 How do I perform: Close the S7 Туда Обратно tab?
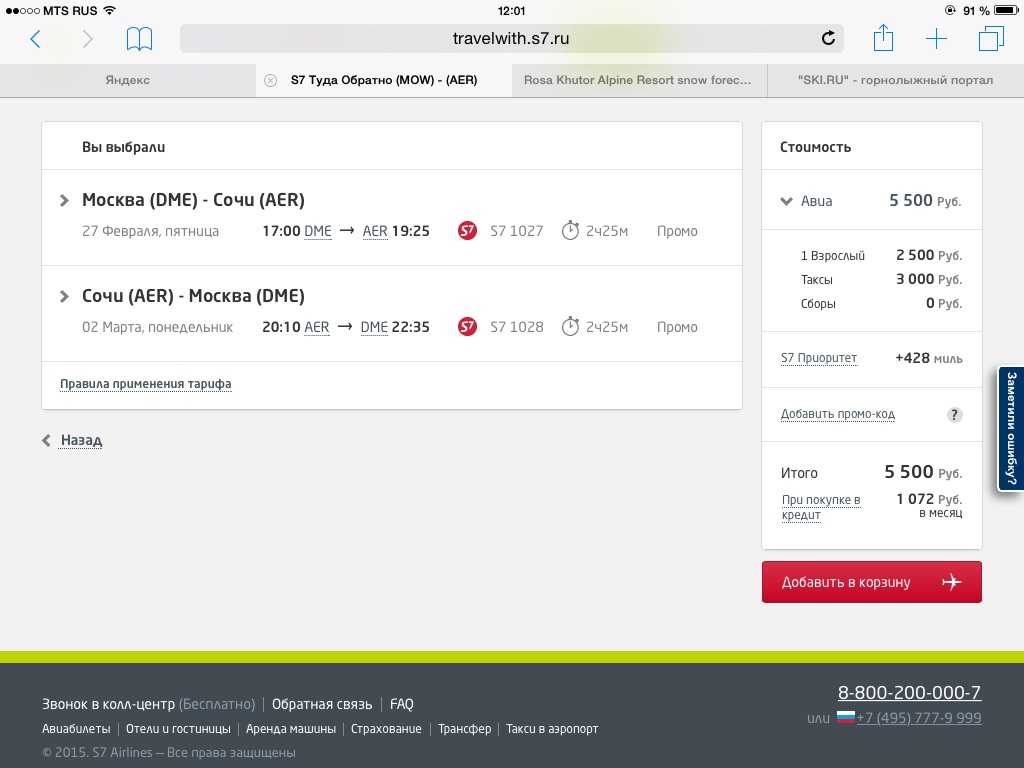[x=270, y=80]
